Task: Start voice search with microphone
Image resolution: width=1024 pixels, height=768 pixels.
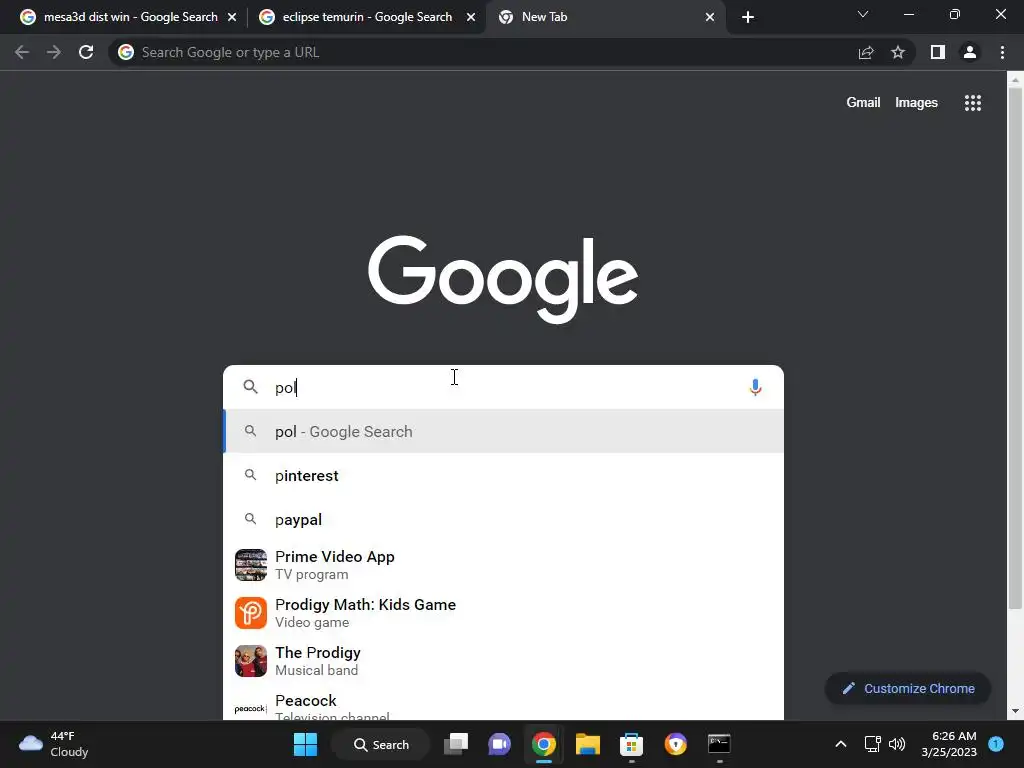Action: pyautogui.click(x=755, y=387)
